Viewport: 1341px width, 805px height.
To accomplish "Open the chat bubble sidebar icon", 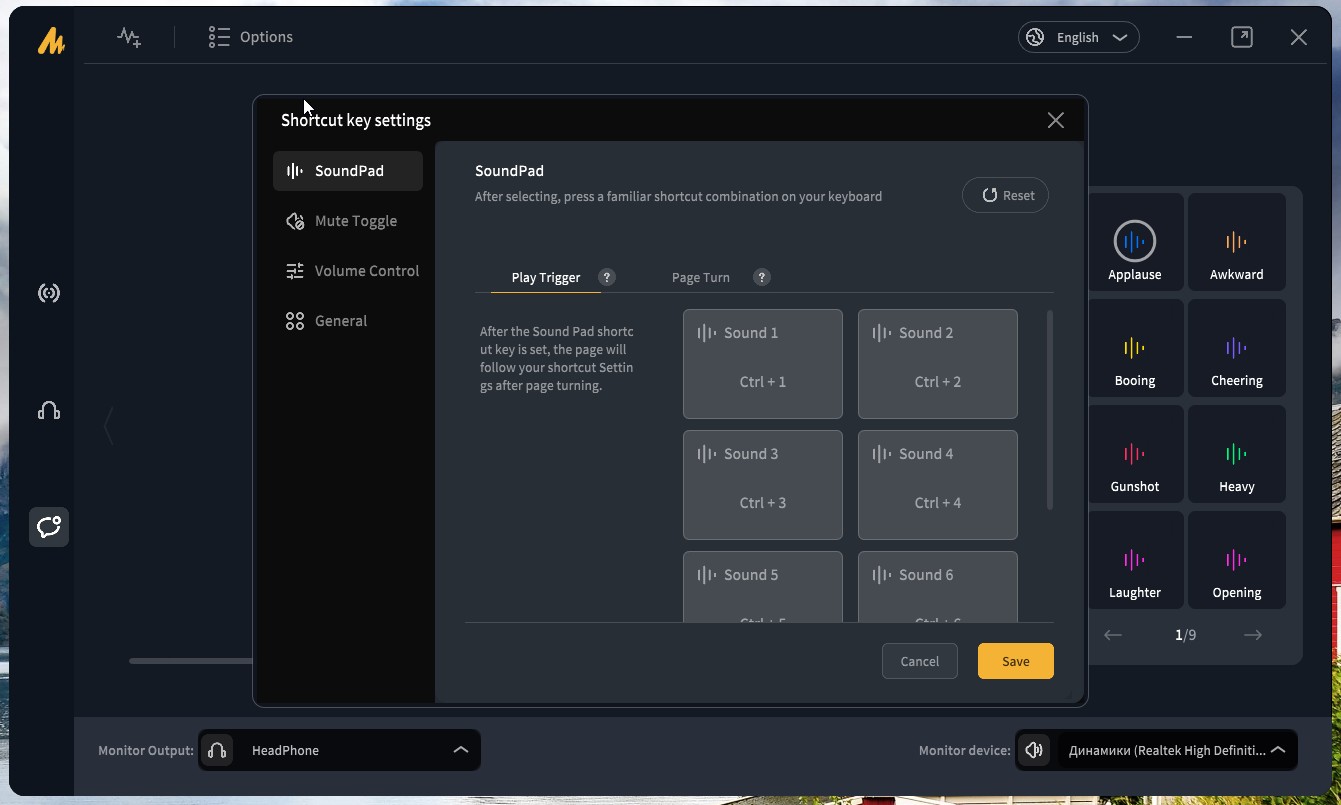I will [x=49, y=526].
